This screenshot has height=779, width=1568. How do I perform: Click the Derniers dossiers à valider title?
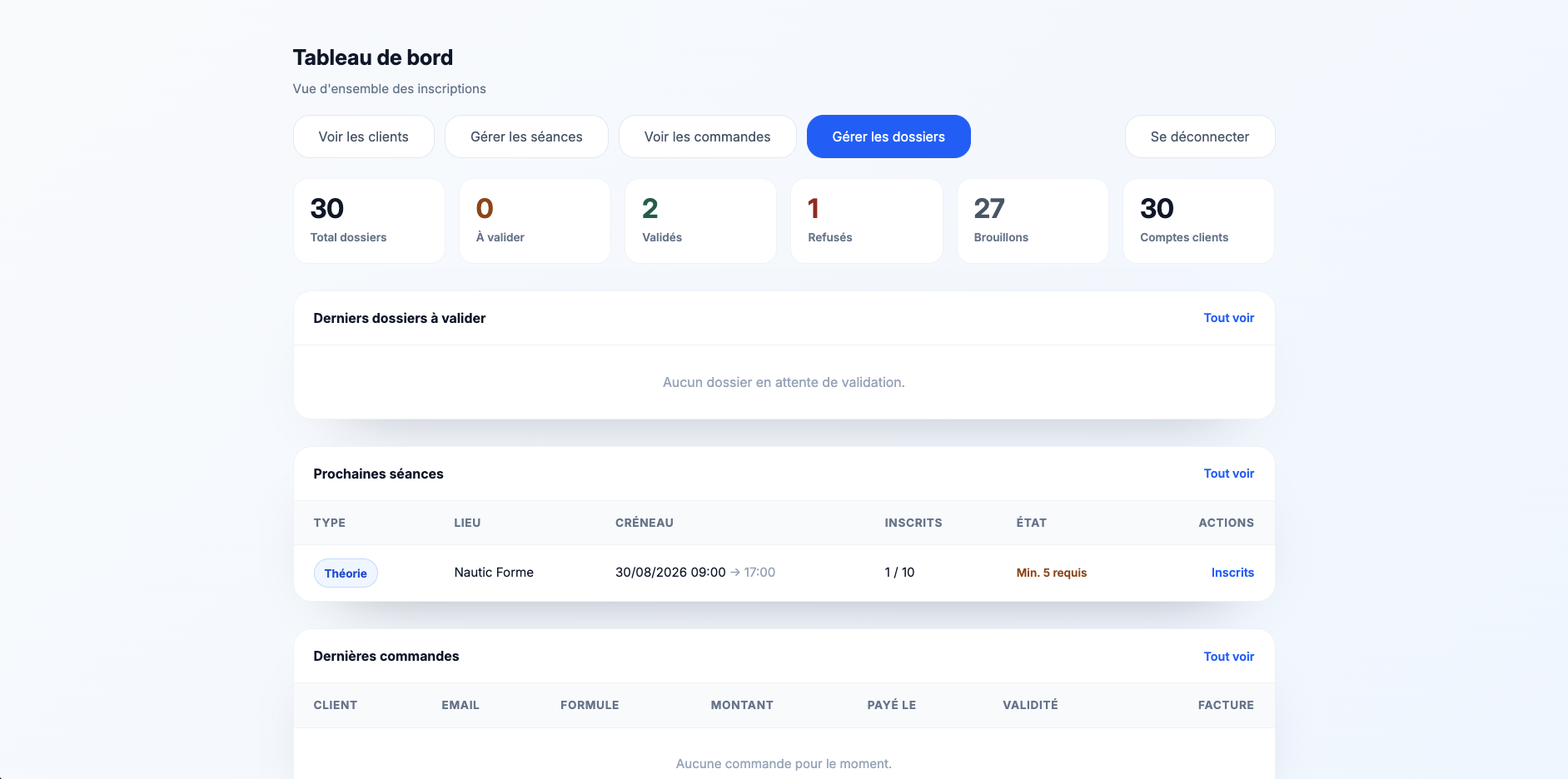400,318
